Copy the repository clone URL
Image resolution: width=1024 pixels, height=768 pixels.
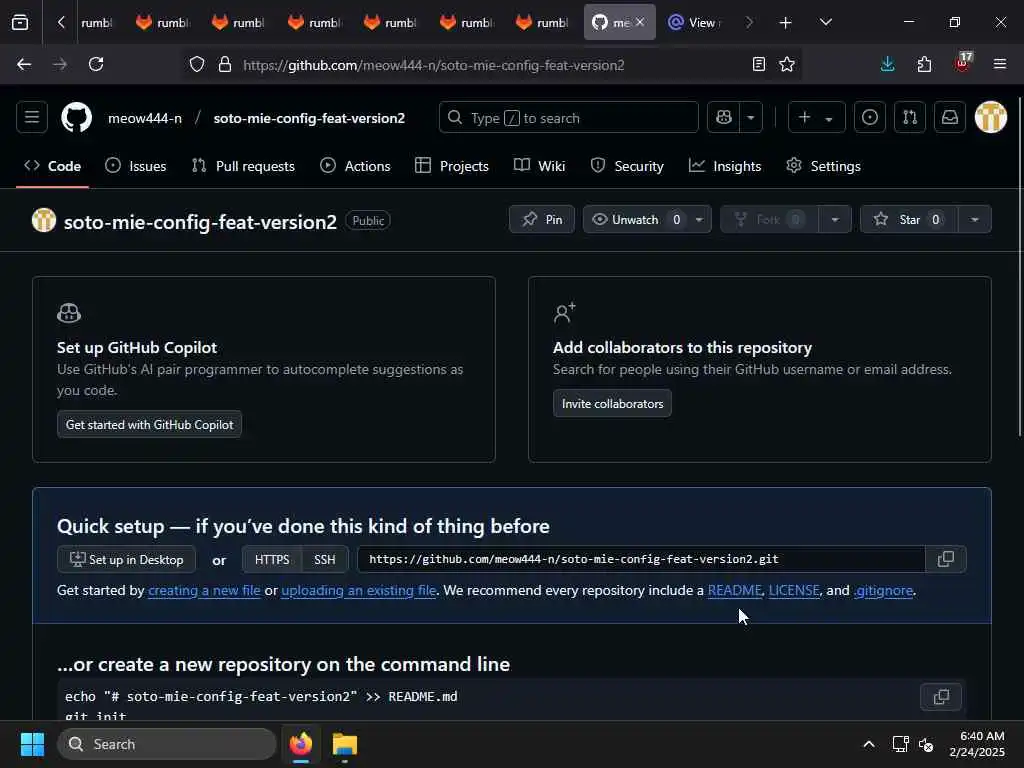pos(945,560)
